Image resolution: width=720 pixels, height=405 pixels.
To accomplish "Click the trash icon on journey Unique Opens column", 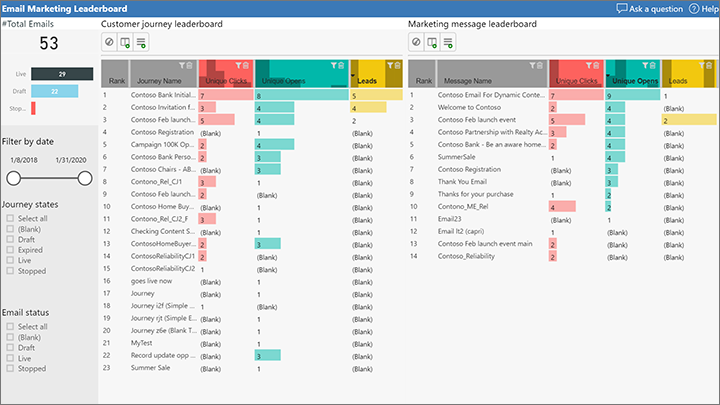I will coord(341,66).
